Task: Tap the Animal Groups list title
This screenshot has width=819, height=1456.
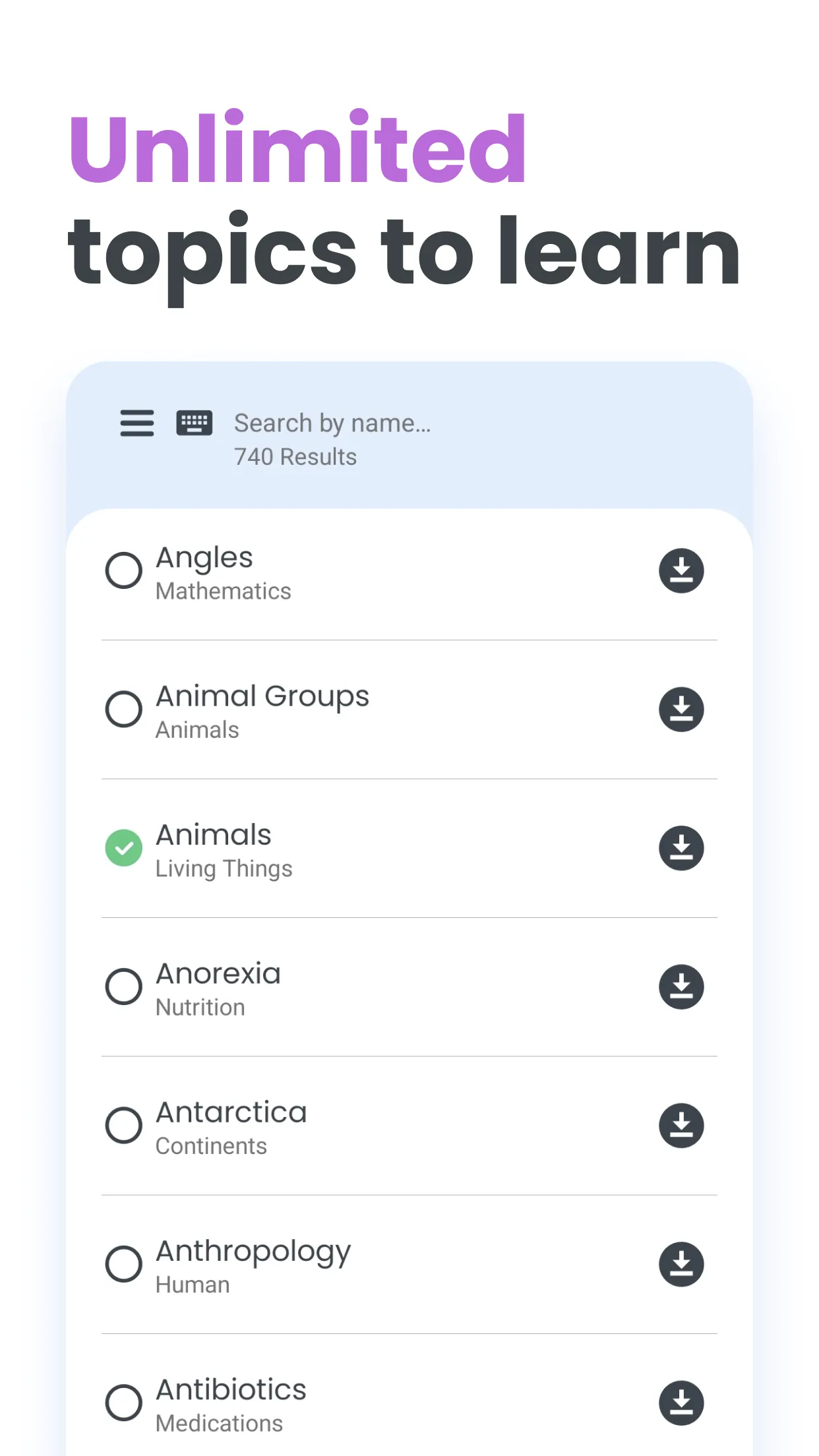Action: tap(262, 696)
